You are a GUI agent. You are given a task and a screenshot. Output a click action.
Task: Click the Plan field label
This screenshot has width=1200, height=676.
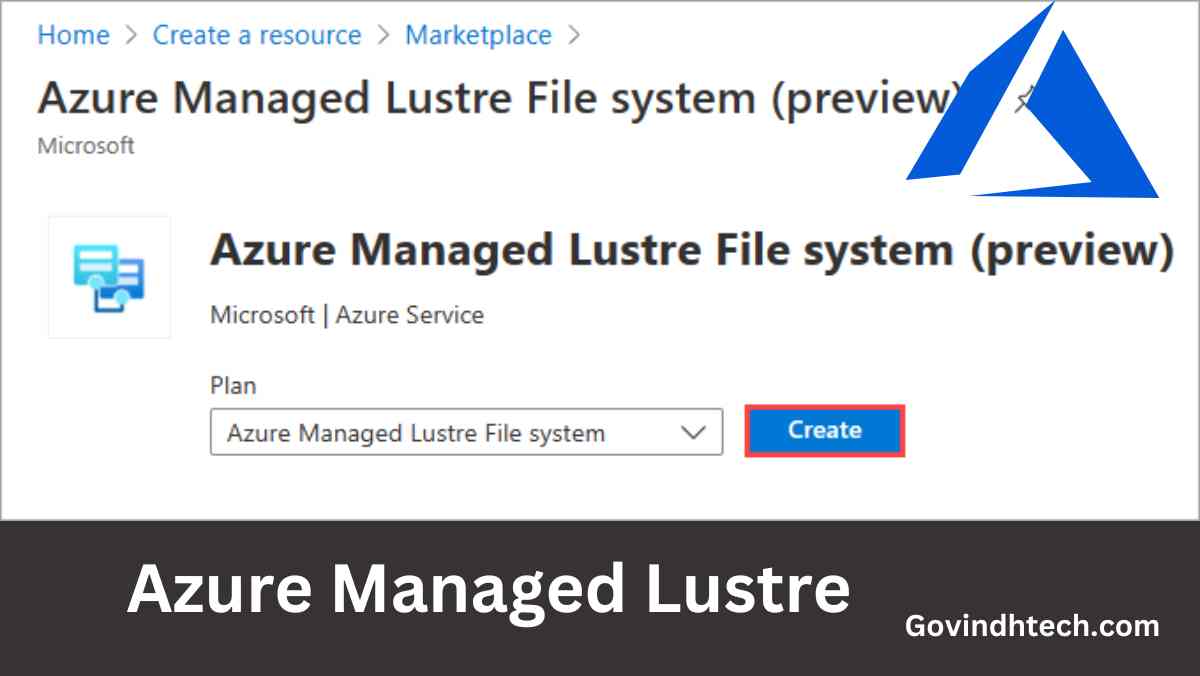click(233, 385)
